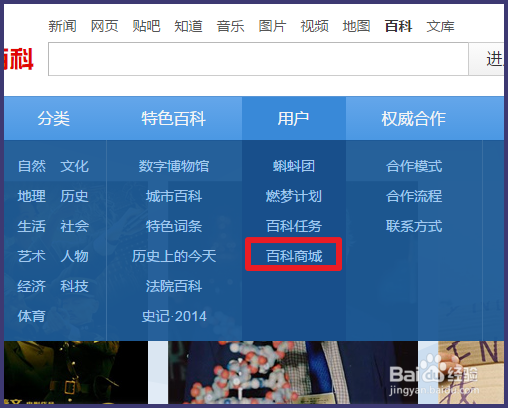Select 百科 in the top navigation
This screenshot has height=408, width=508.
398,26
